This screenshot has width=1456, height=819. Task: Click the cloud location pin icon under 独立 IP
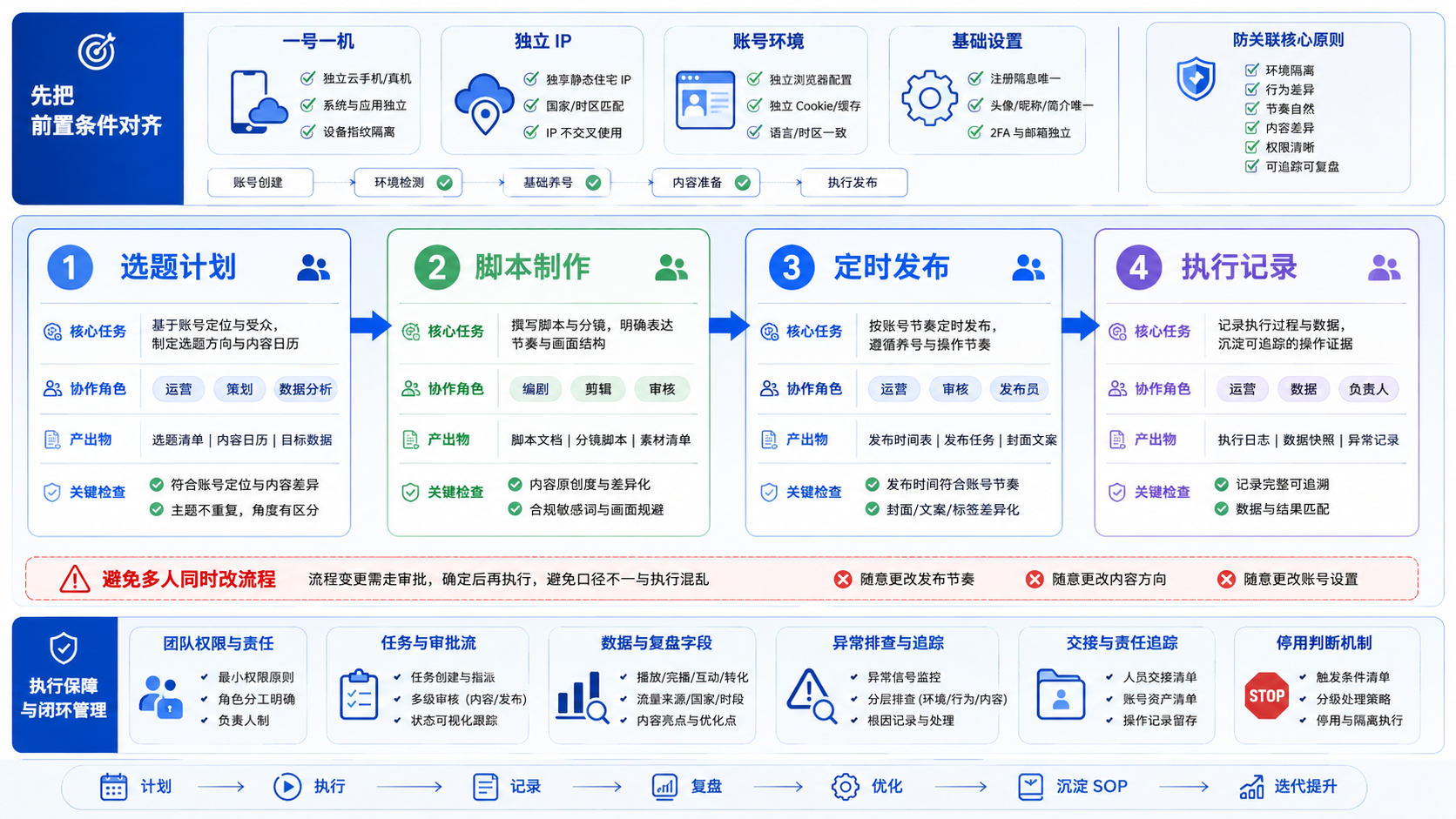pos(484,104)
